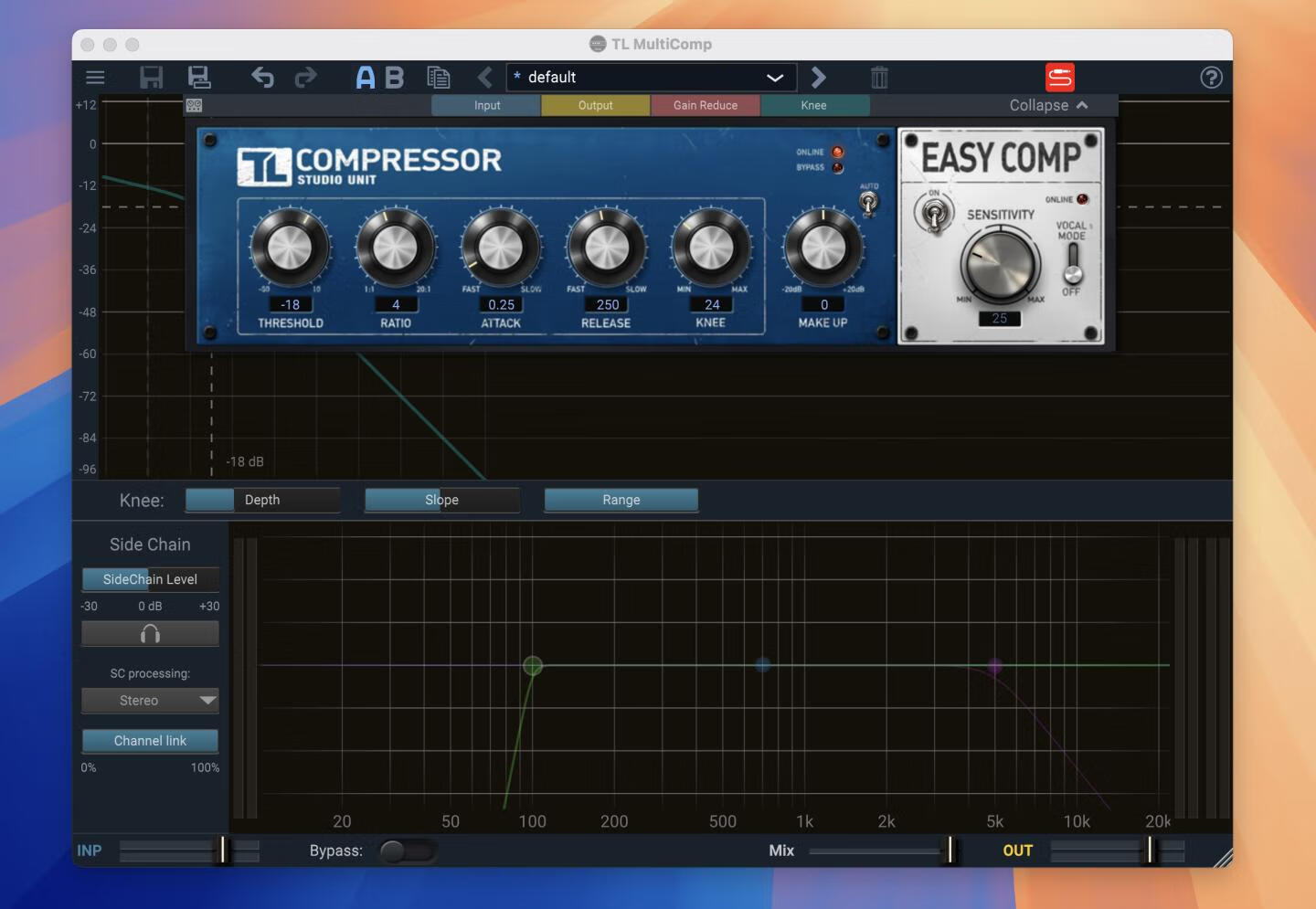Open the default preset dropdown

click(652, 78)
